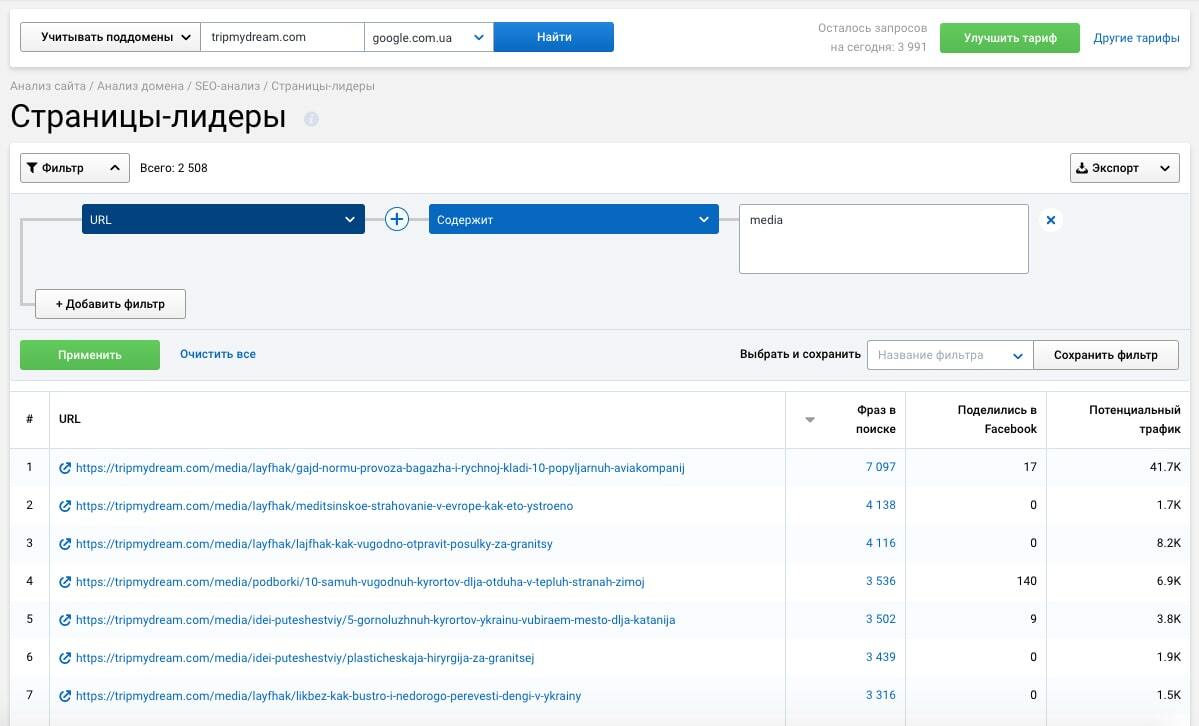Expand the Учитывать поддомены dropdown
This screenshot has height=726, width=1199.
(x=110, y=37)
